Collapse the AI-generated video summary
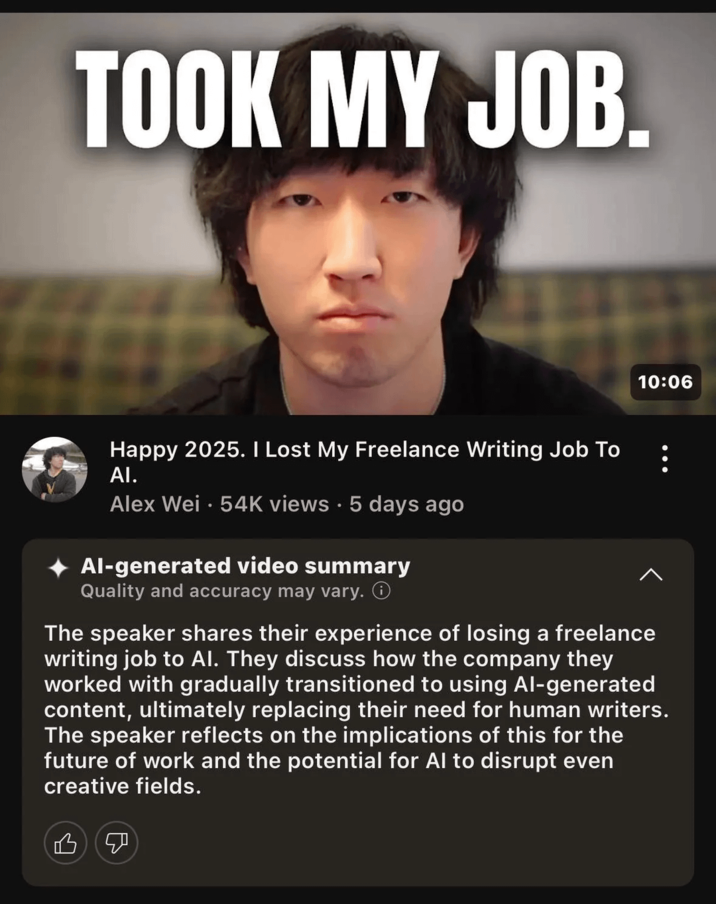Screen dimensions: 716x904 point(651,574)
